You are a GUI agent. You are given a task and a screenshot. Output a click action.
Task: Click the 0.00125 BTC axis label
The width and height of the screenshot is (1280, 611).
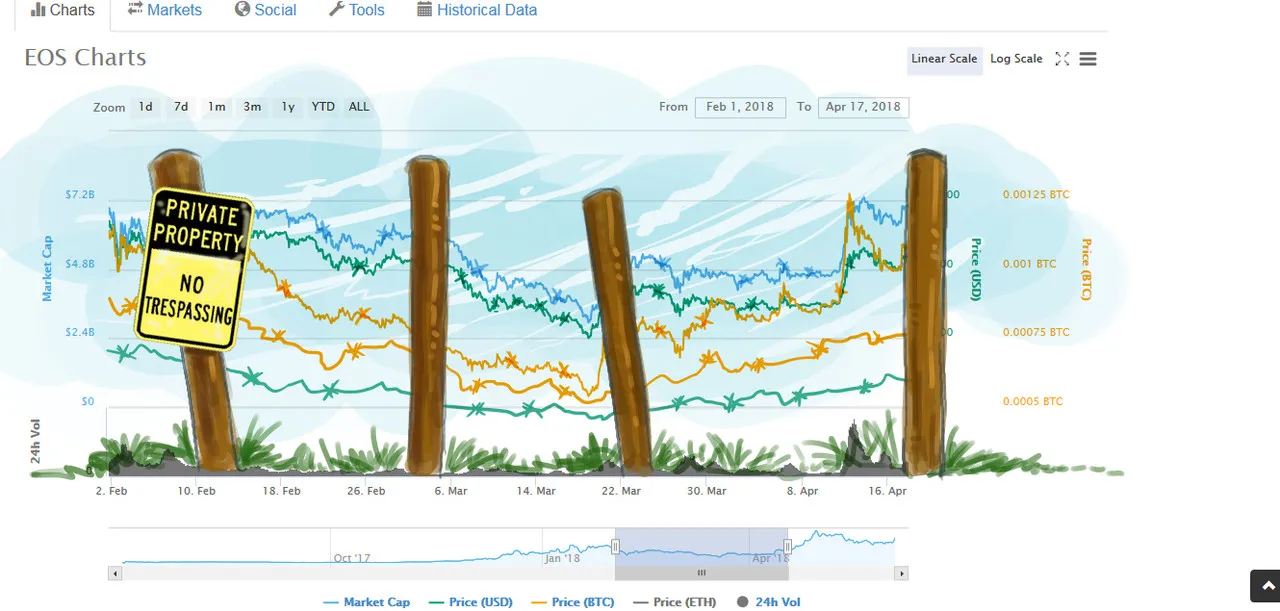point(1036,194)
